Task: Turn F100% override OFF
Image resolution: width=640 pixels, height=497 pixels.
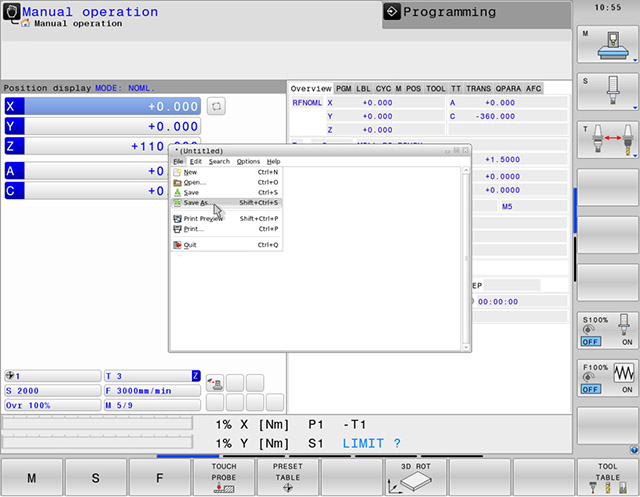Action: click(591, 389)
